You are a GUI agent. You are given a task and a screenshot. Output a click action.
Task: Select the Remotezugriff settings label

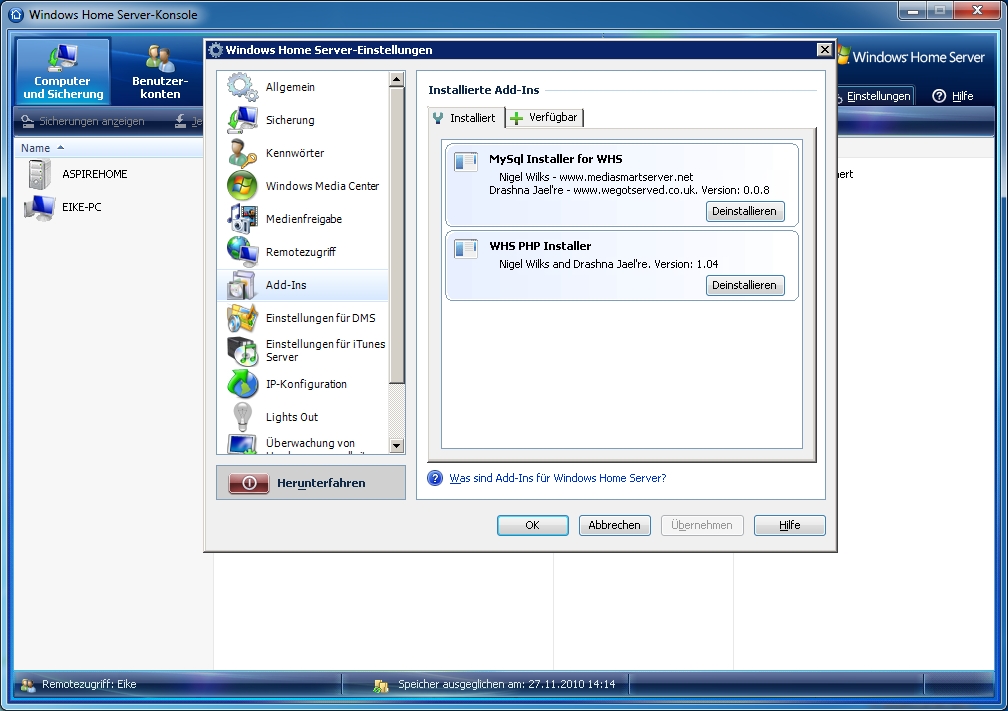coord(301,252)
